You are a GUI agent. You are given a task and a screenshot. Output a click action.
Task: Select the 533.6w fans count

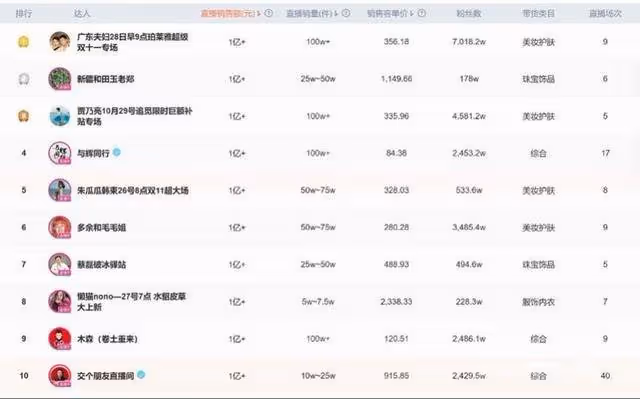point(469,190)
